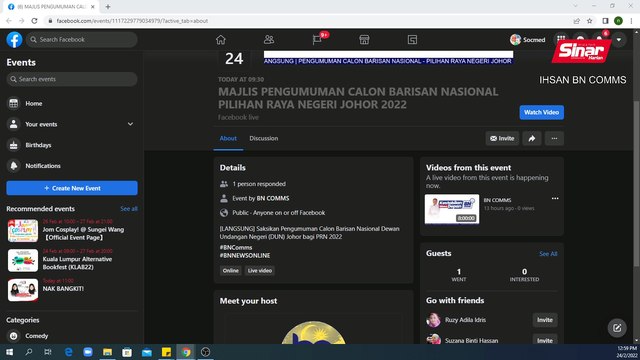Open the Zoom app from the taskbar
This screenshot has height=360, width=640.
pyautogui.click(x=88, y=352)
